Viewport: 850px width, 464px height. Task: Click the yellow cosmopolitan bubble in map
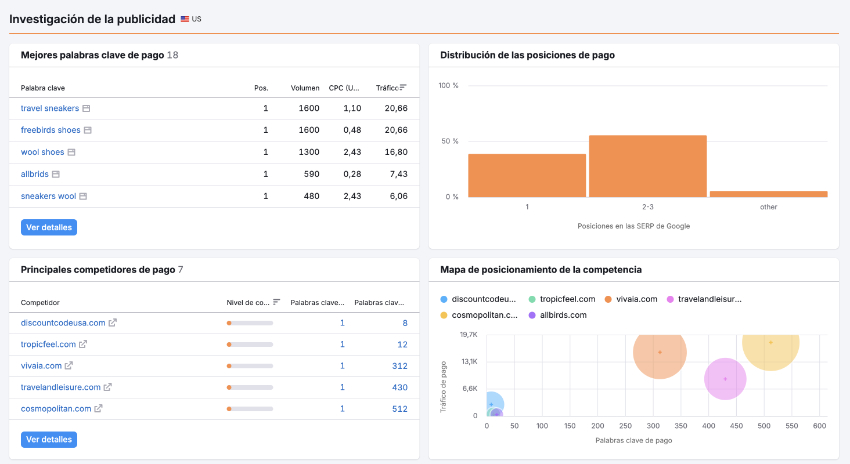(x=770, y=344)
